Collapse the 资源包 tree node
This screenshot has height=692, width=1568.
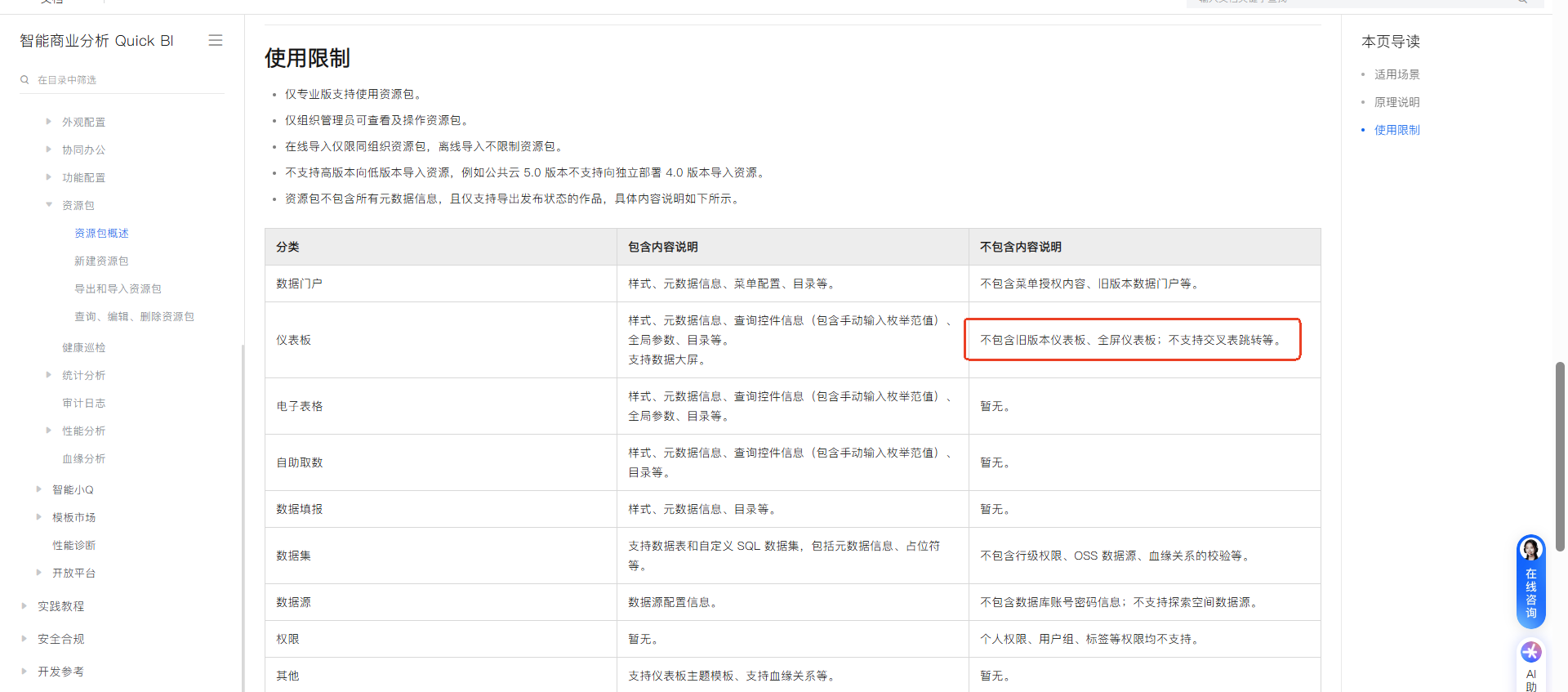(x=49, y=205)
